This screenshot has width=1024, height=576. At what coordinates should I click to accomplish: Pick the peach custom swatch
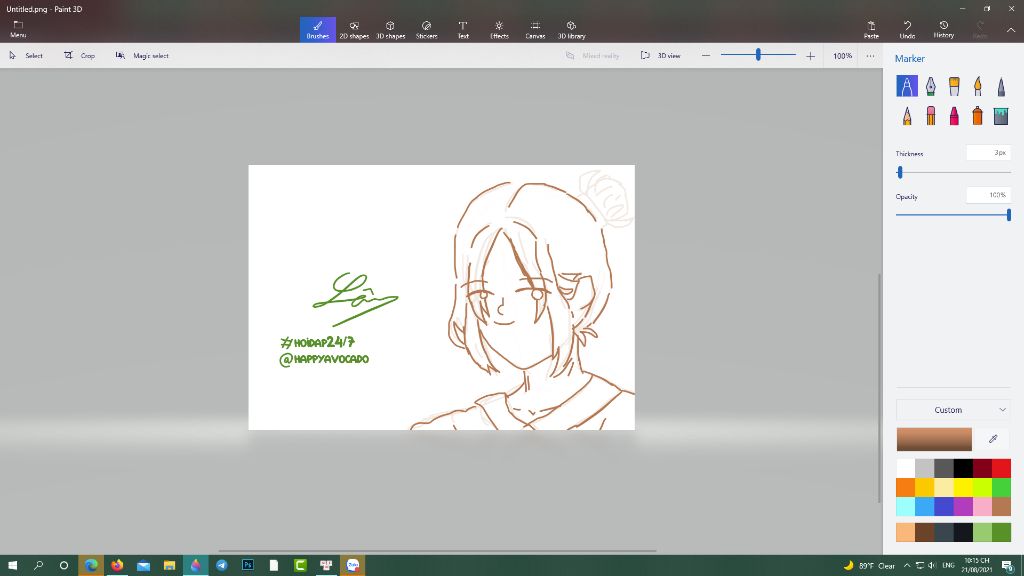[906, 532]
